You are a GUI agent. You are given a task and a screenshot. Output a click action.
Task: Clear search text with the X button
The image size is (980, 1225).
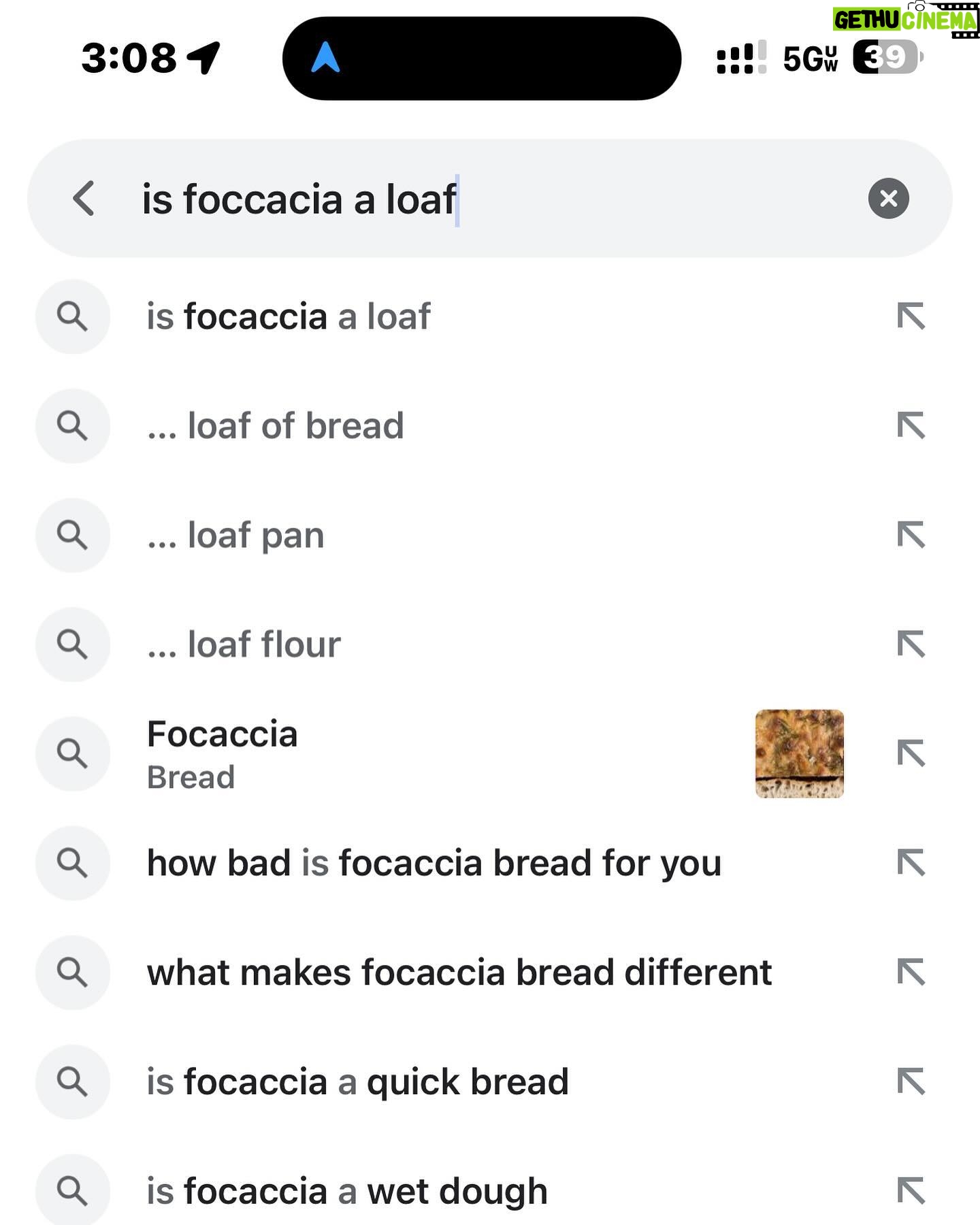tap(888, 199)
